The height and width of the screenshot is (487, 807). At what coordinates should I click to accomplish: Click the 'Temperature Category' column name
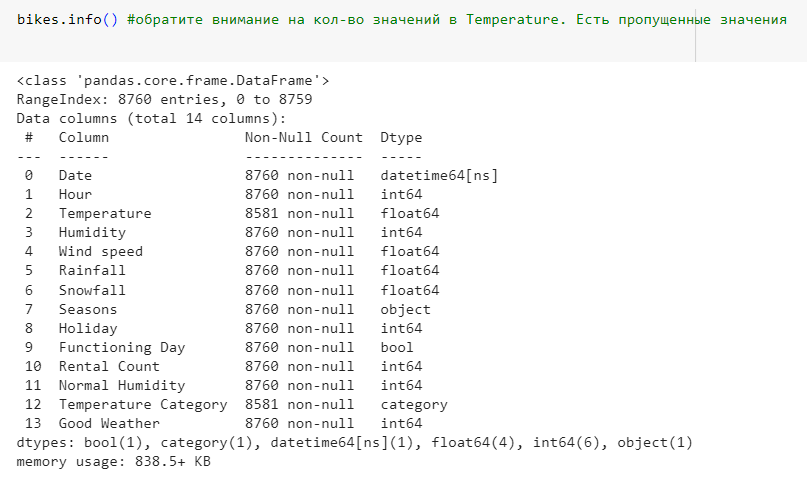point(142,404)
